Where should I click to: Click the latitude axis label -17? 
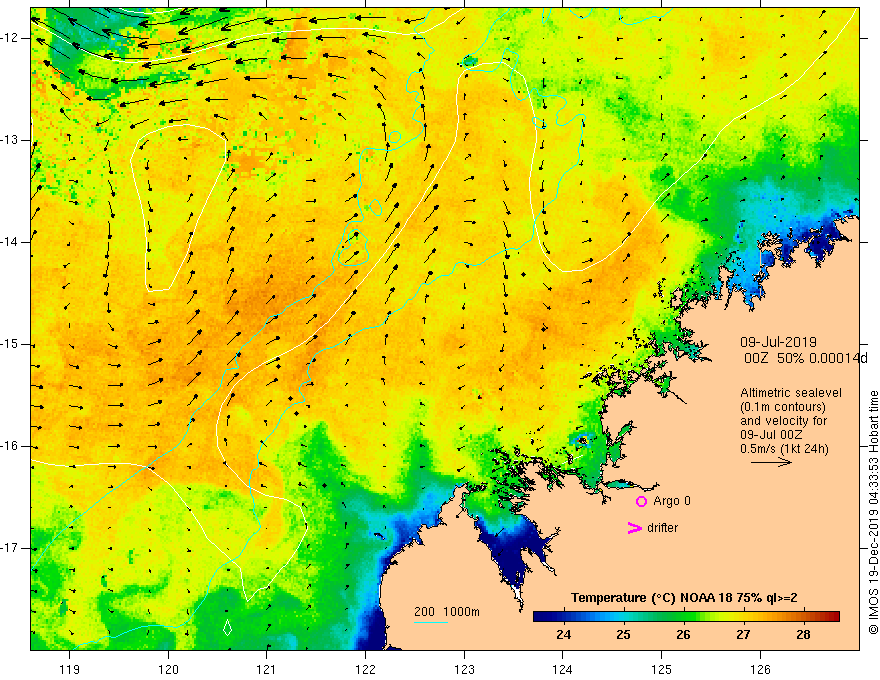click(x=11, y=548)
